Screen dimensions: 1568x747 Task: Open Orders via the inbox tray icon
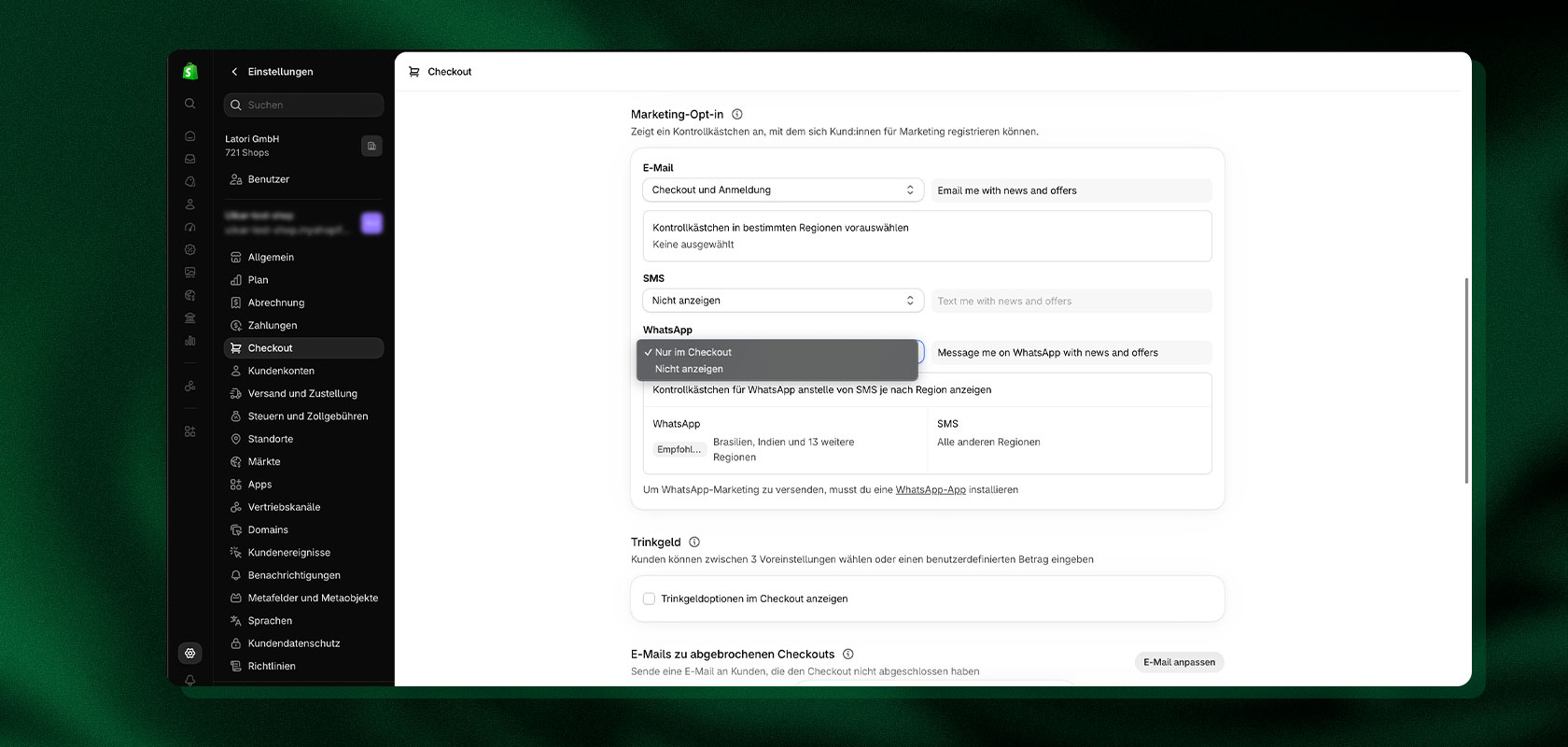[190, 159]
